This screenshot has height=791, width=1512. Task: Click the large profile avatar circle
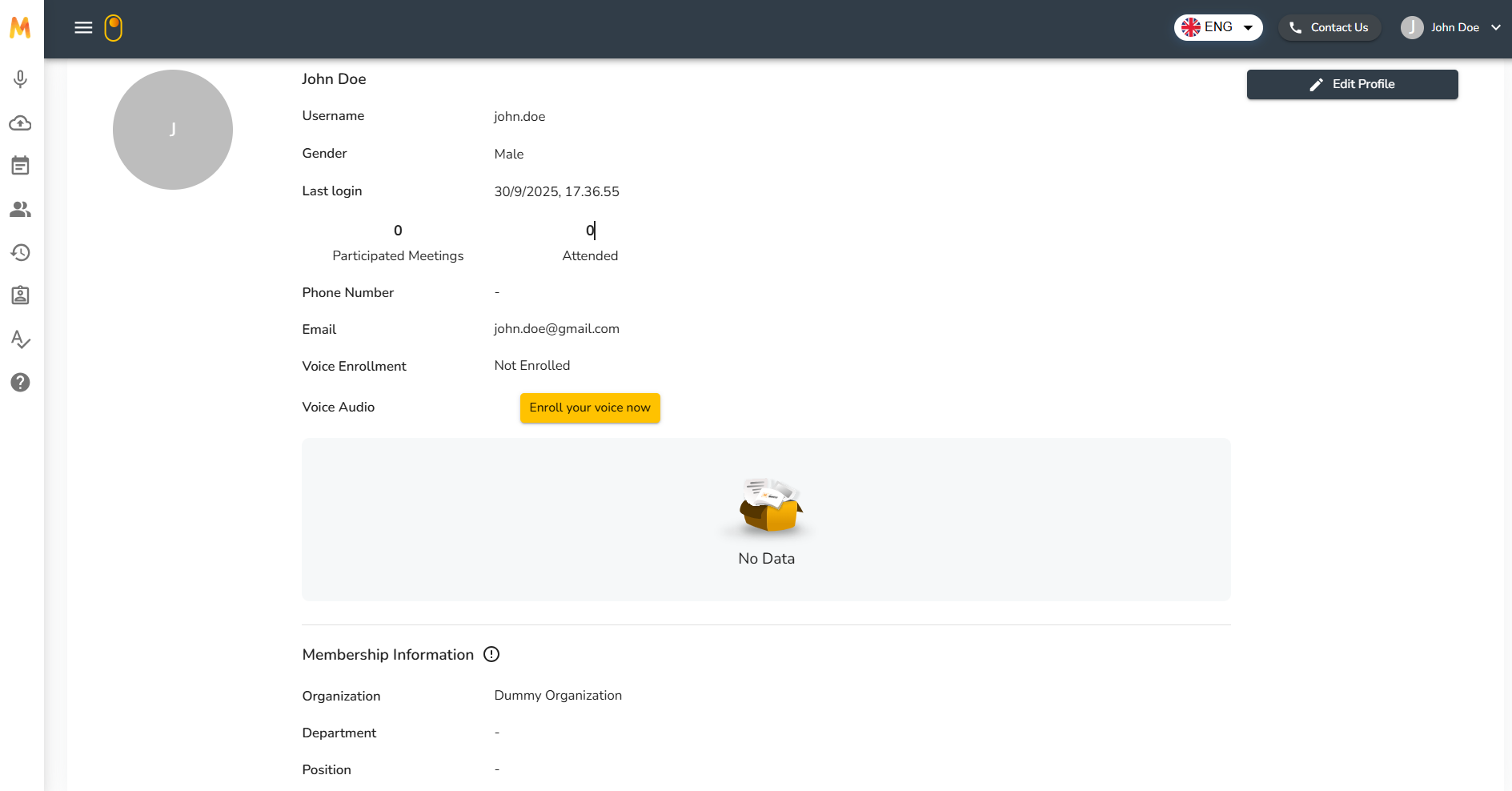click(x=173, y=130)
